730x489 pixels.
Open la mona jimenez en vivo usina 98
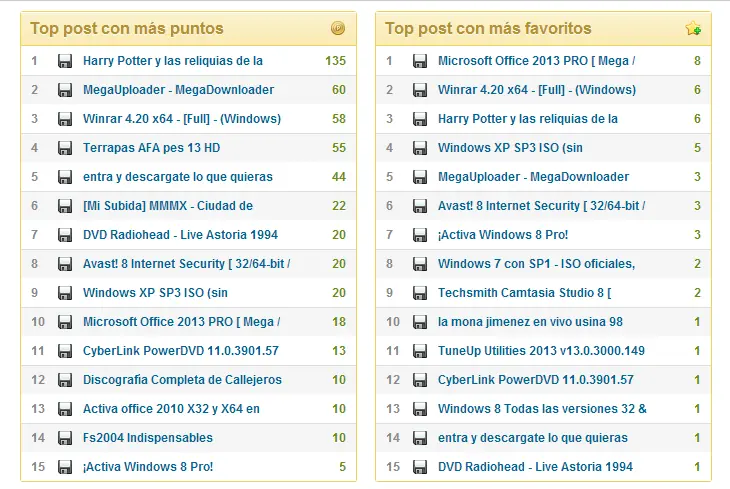tap(530, 322)
